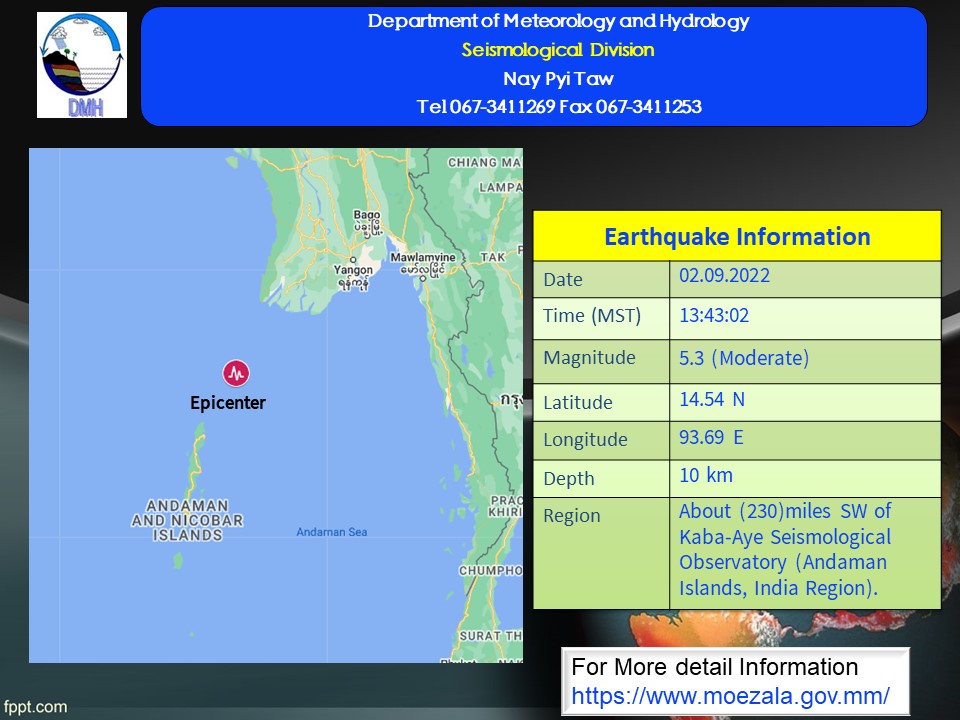Click the DMH logo in the header
The width and height of the screenshot is (960, 720).
[x=82, y=65]
